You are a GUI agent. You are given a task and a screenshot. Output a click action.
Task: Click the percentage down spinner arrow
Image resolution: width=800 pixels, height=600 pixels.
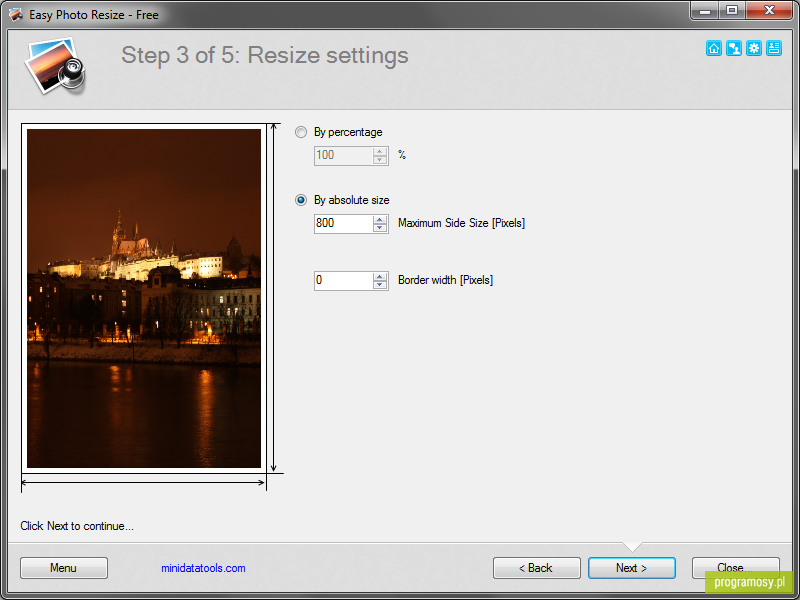[x=380, y=160]
